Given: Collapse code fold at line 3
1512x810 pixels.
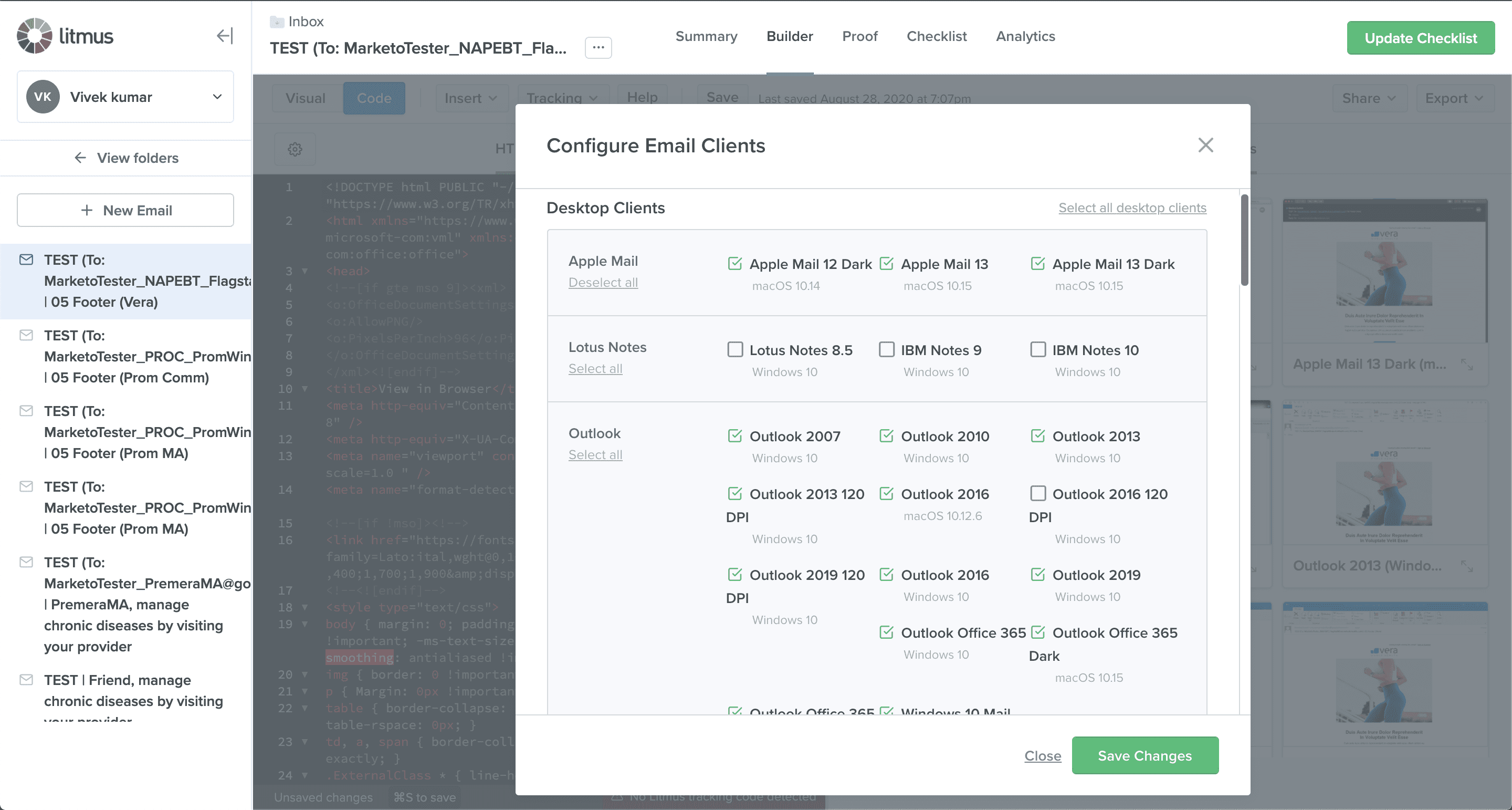Looking at the screenshot, I should click(304, 271).
